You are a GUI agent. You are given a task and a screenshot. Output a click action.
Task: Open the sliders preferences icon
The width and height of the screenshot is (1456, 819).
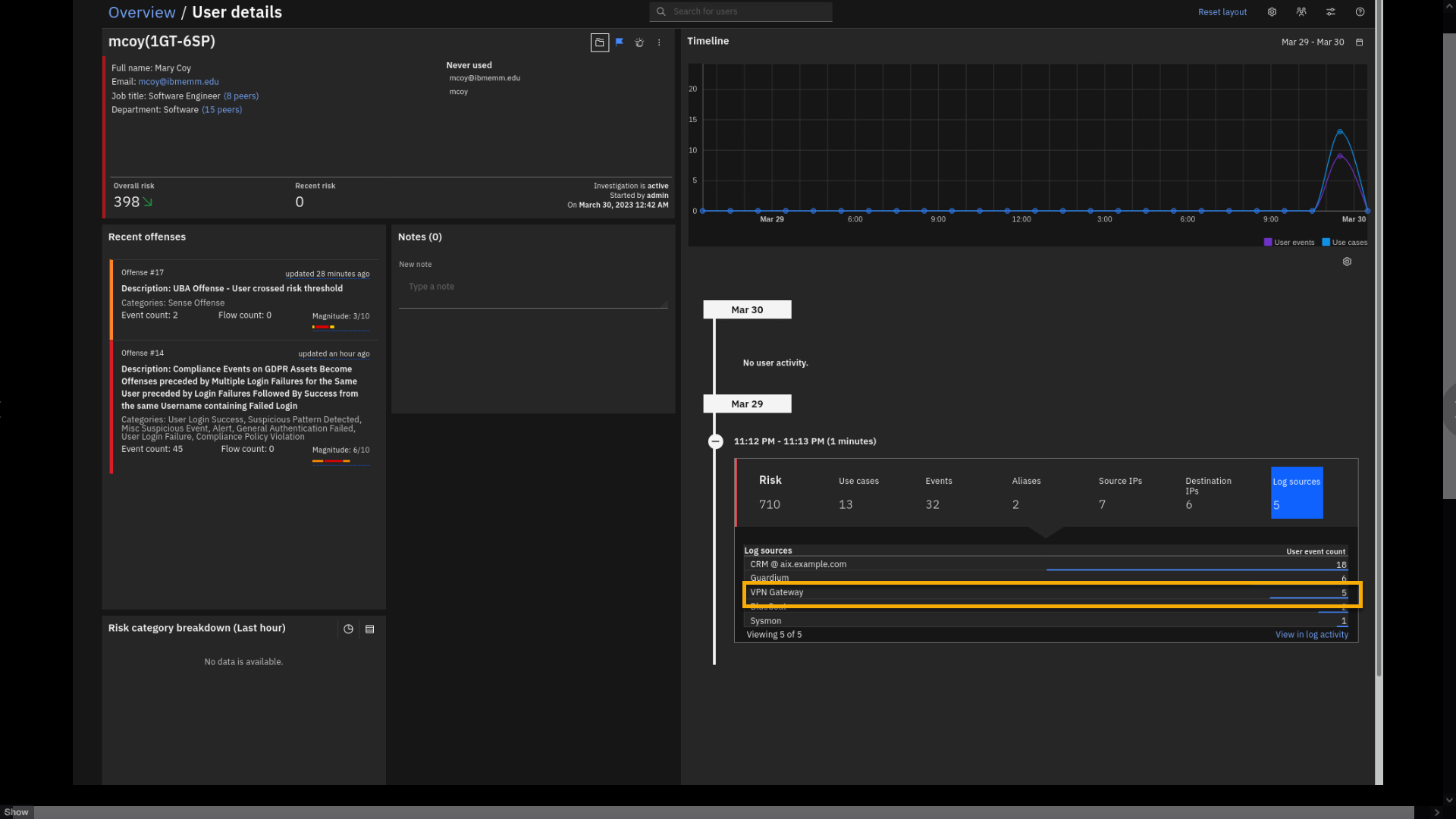coord(1330,12)
